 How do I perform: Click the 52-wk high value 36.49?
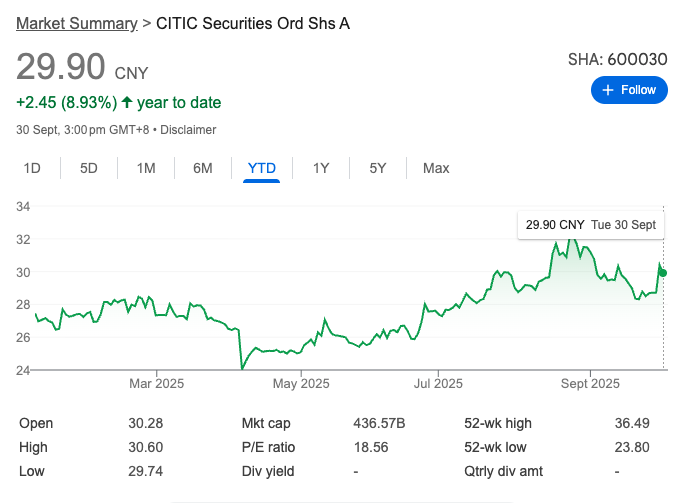click(x=632, y=424)
